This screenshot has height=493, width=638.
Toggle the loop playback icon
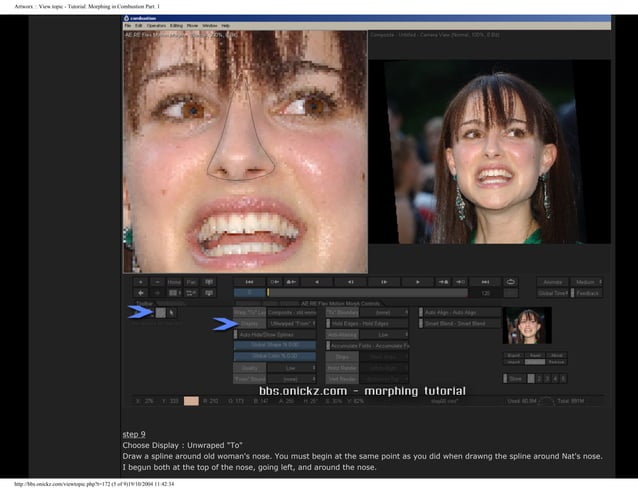point(511,282)
